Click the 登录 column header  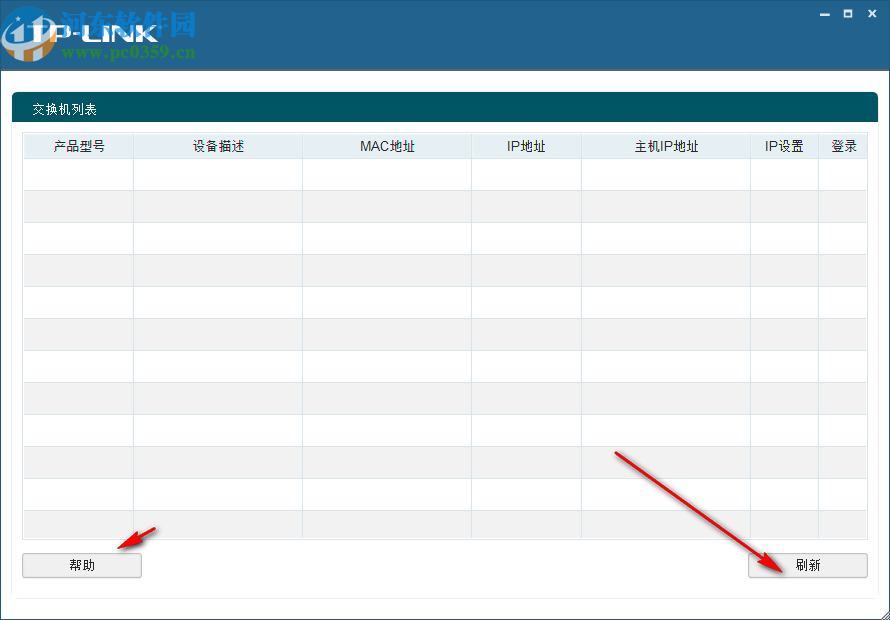click(843, 146)
